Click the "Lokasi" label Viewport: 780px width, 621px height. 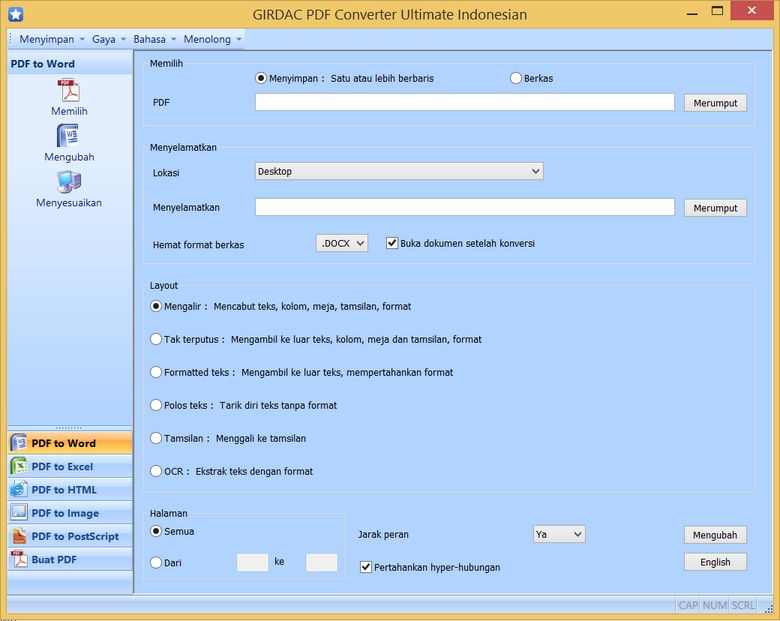pyautogui.click(x=166, y=173)
